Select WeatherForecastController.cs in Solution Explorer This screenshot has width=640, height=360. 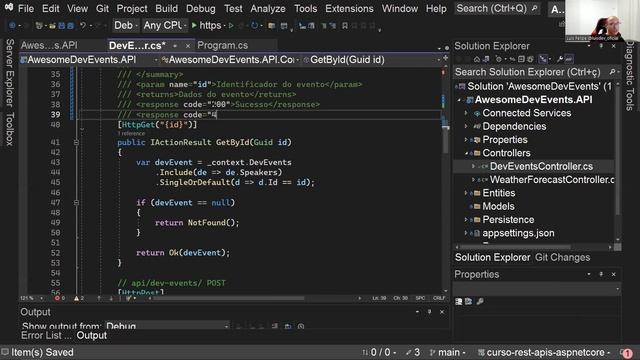tap(552, 180)
